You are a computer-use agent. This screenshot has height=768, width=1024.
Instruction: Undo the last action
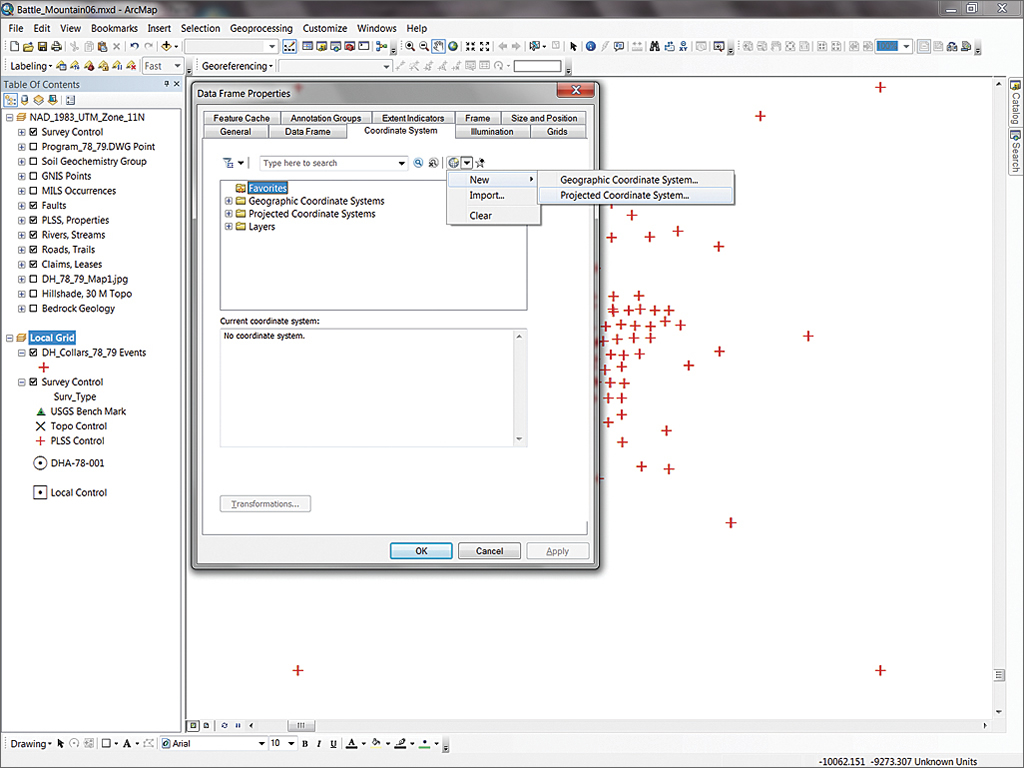[134, 46]
